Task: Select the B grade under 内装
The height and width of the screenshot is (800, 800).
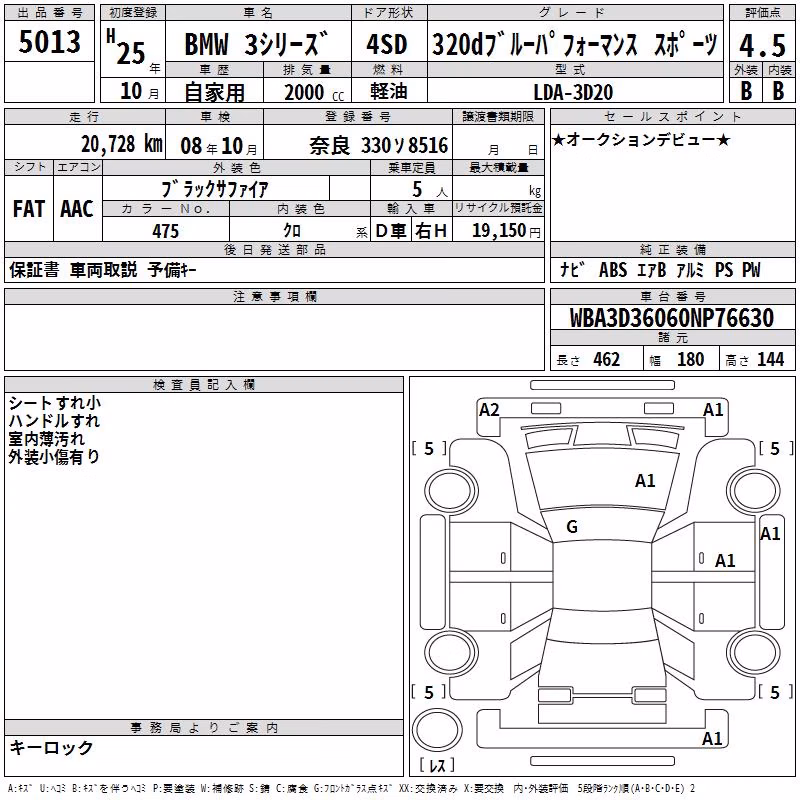Action: [778, 91]
